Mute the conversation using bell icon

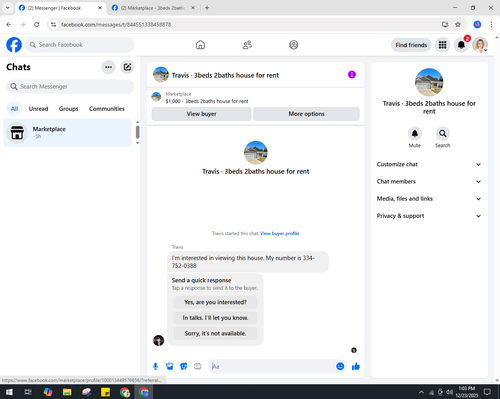[415, 133]
